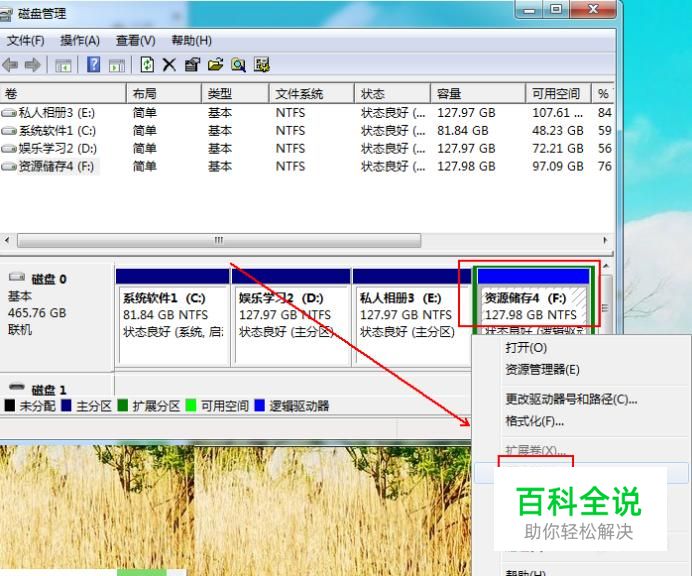Screen dimensions: 692x576
Task: Click the horizontal scrollbar left arrow
Action: point(7,241)
